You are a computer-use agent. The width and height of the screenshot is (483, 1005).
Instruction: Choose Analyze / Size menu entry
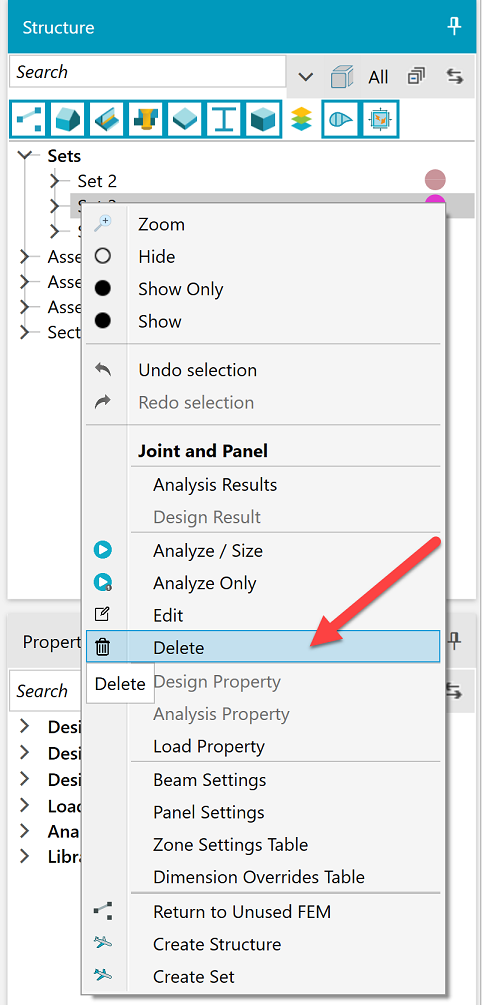point(208,551)
